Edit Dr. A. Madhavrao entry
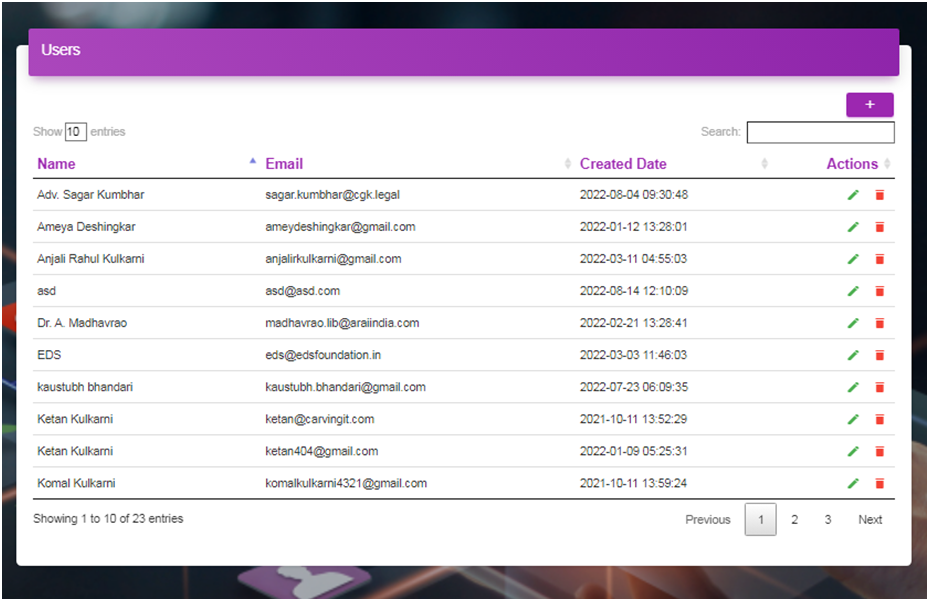Viewport: 929px width, 601px height. (853, 323)
